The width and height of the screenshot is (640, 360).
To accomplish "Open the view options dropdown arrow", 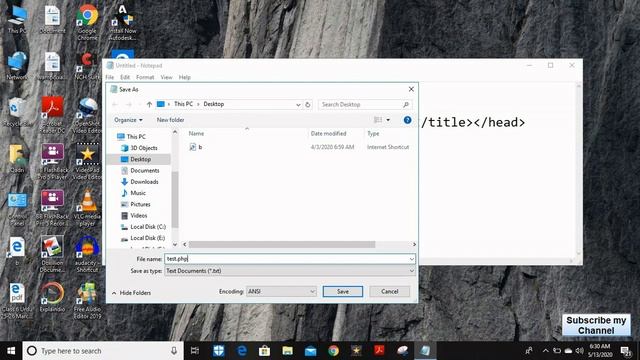I will click(388, 120).
